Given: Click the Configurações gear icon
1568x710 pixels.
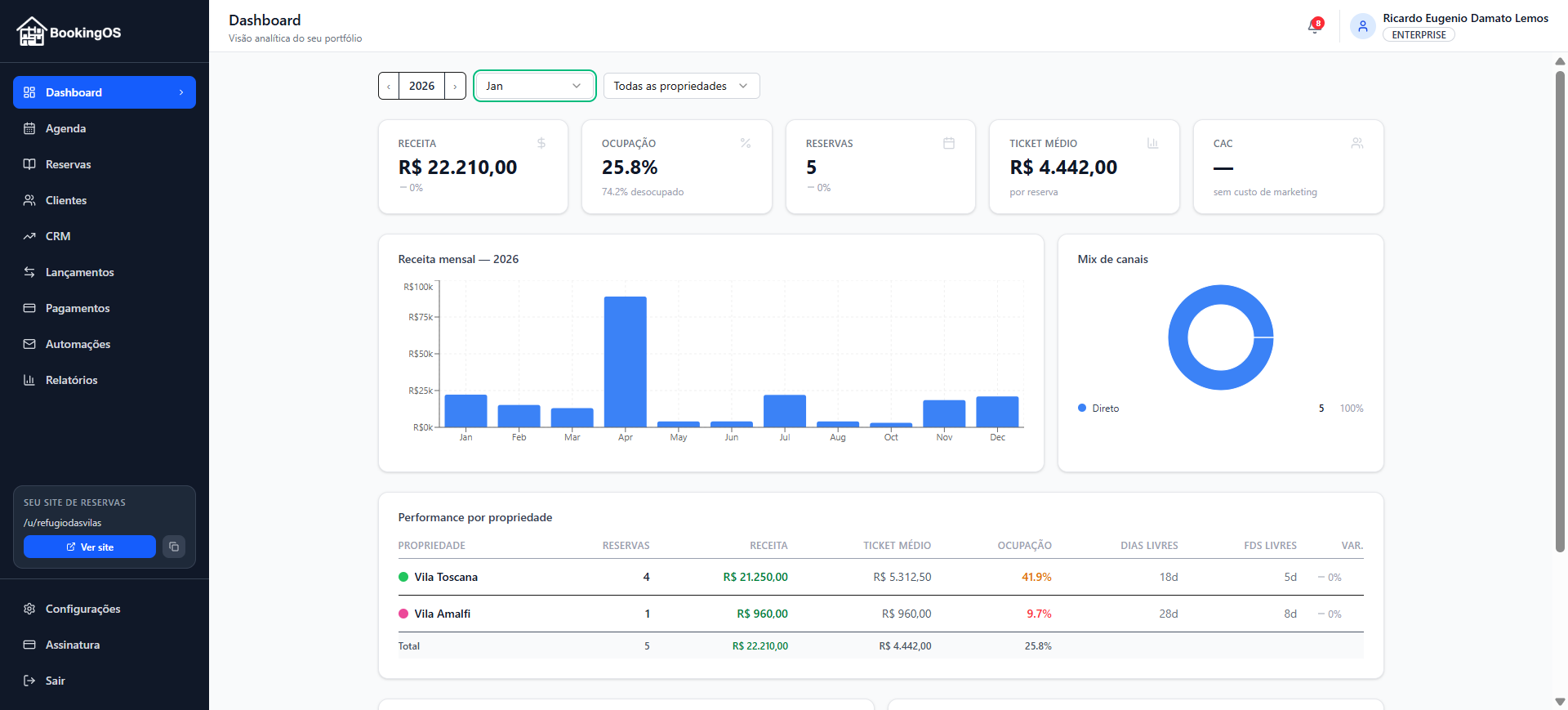Looking at the screenshot, I should tap(29, 609).
